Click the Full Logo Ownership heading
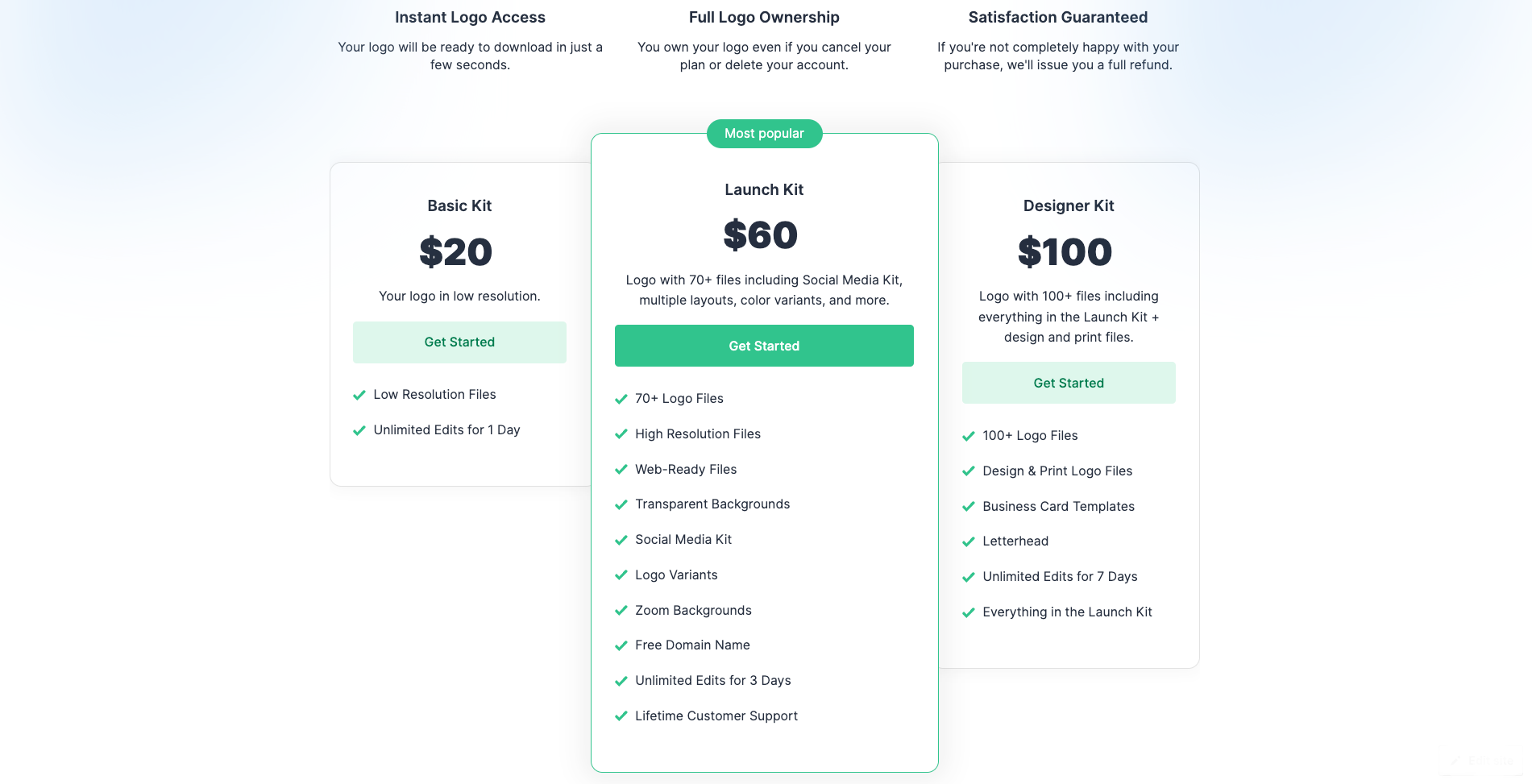Image resolution: width=1532 pixels, height=784 pixels. 764,18
